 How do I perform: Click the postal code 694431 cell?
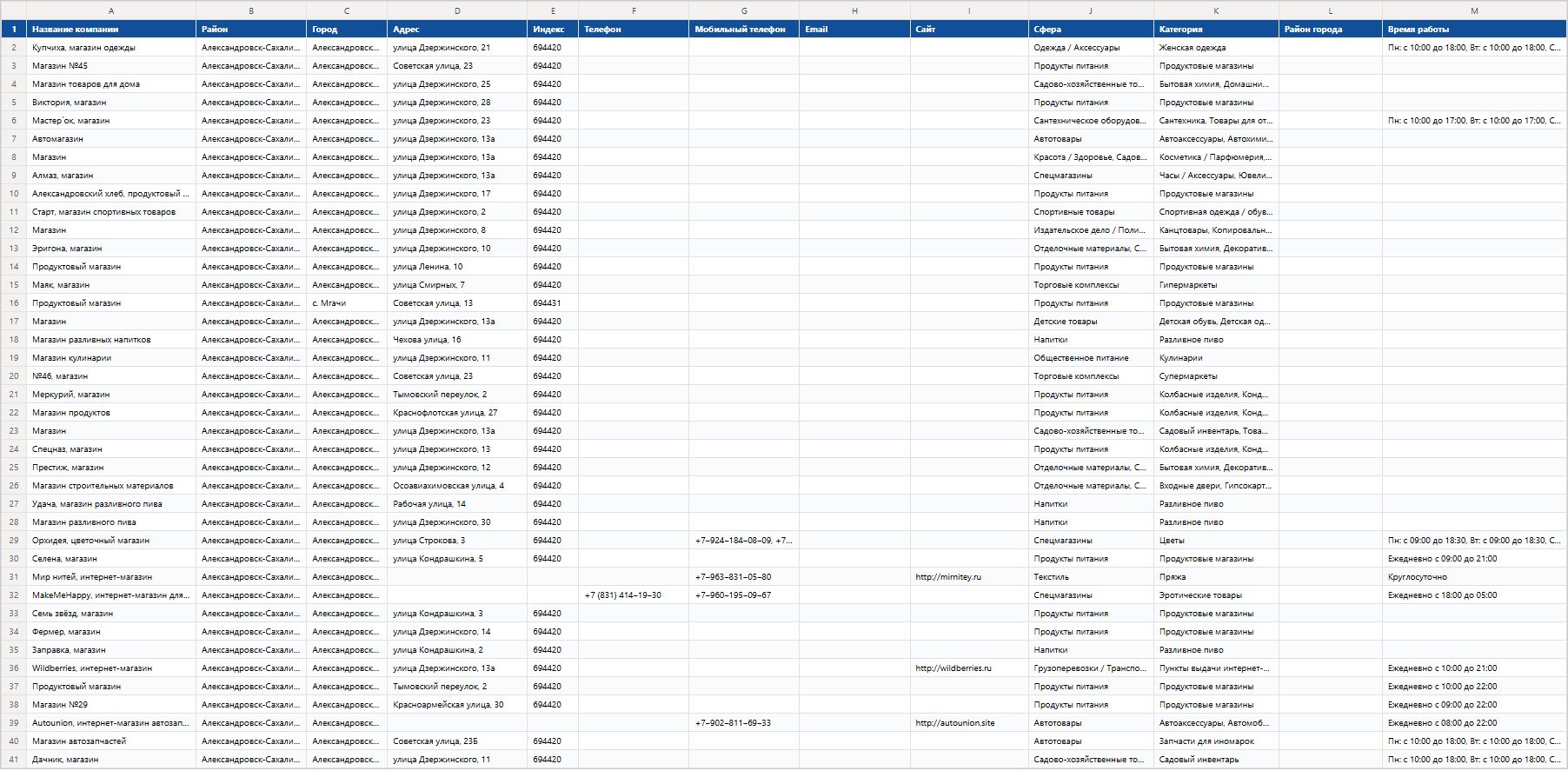click(553, 303)
